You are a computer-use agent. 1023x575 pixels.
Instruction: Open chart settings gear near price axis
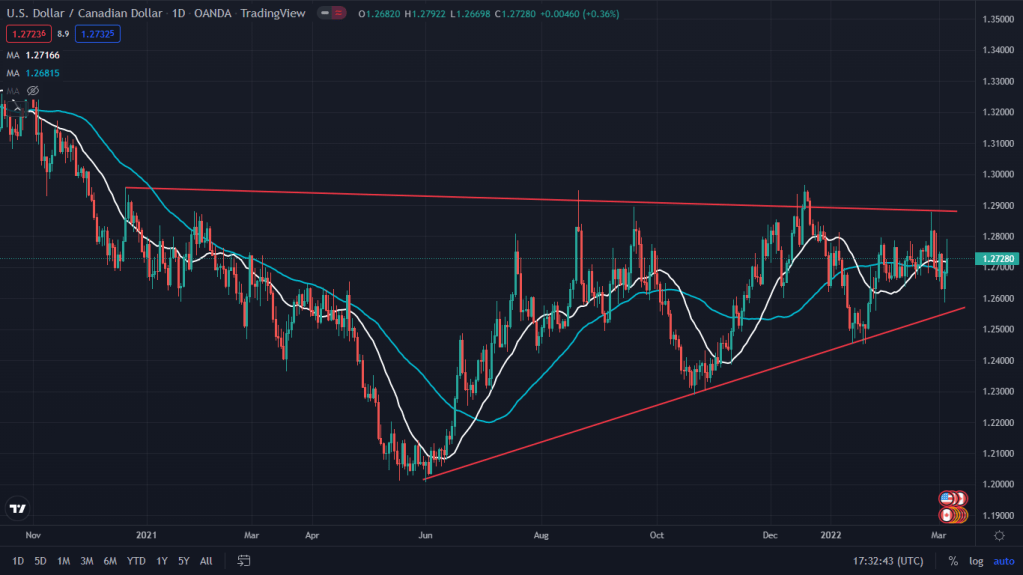pyautogui.click(x=999, y=536)
